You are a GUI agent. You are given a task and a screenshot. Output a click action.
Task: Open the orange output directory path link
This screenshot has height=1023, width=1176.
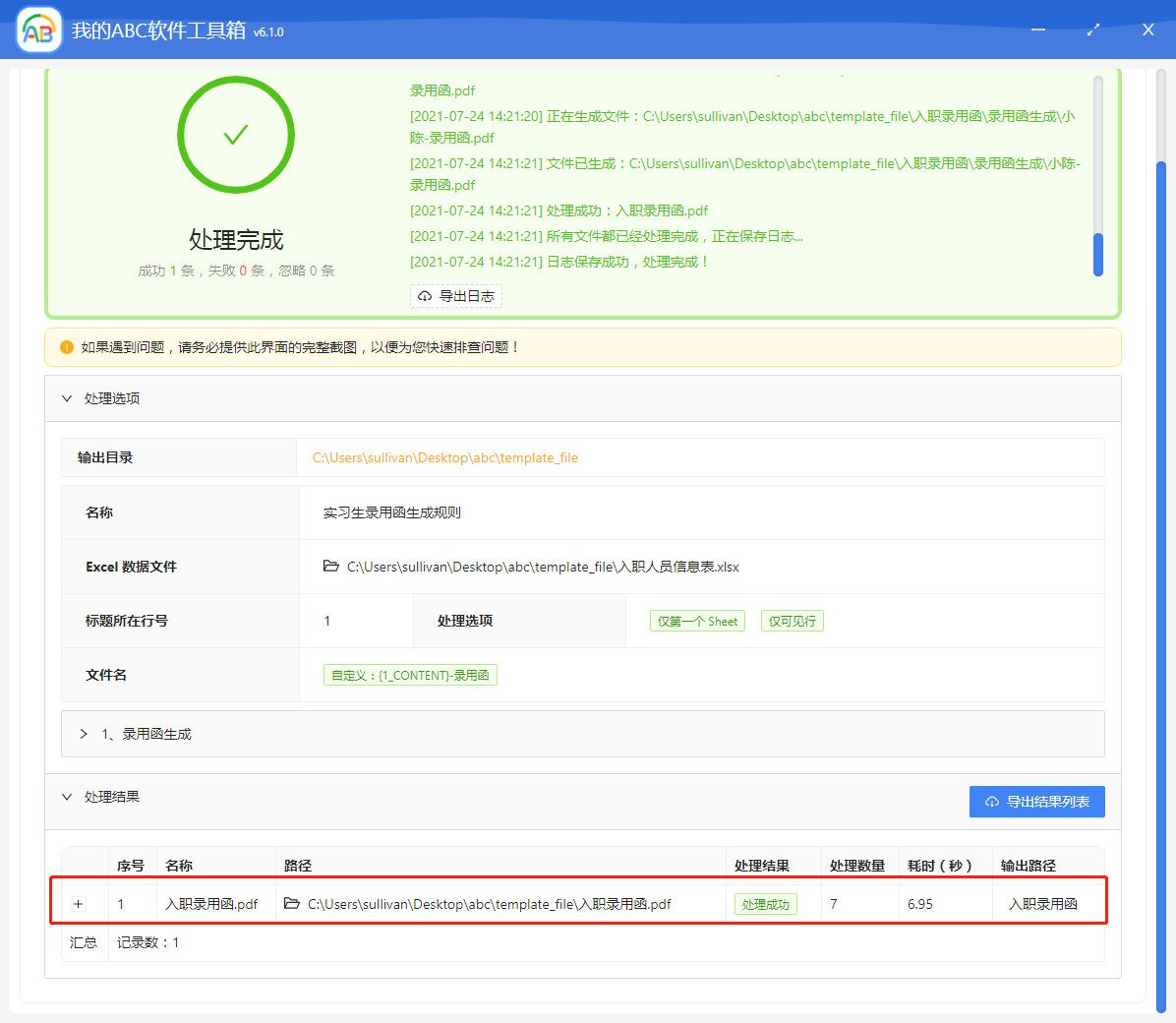pyautogui.click(x=444, y=457)
